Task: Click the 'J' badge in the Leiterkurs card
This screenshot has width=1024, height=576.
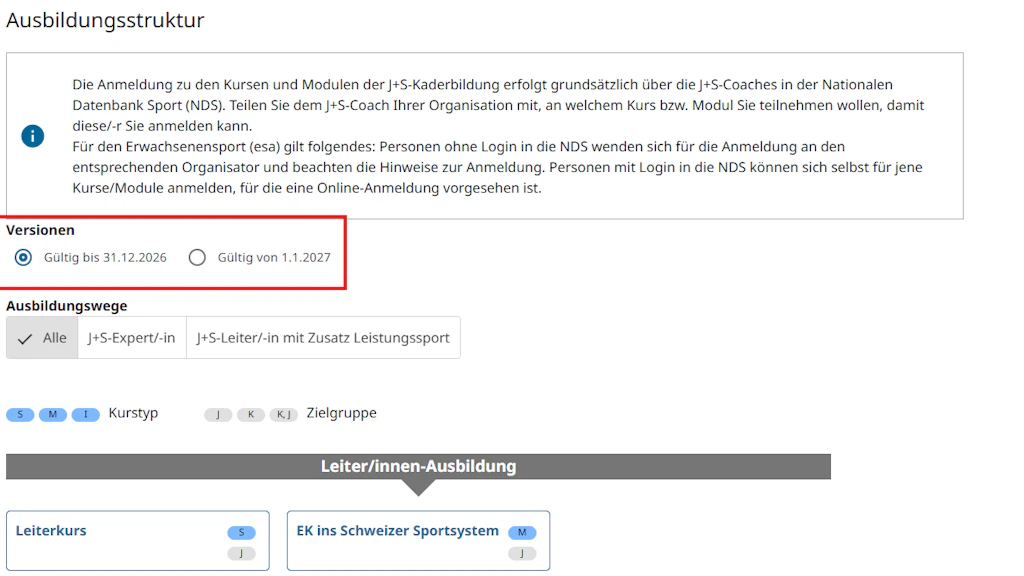Action: (241, 554)
